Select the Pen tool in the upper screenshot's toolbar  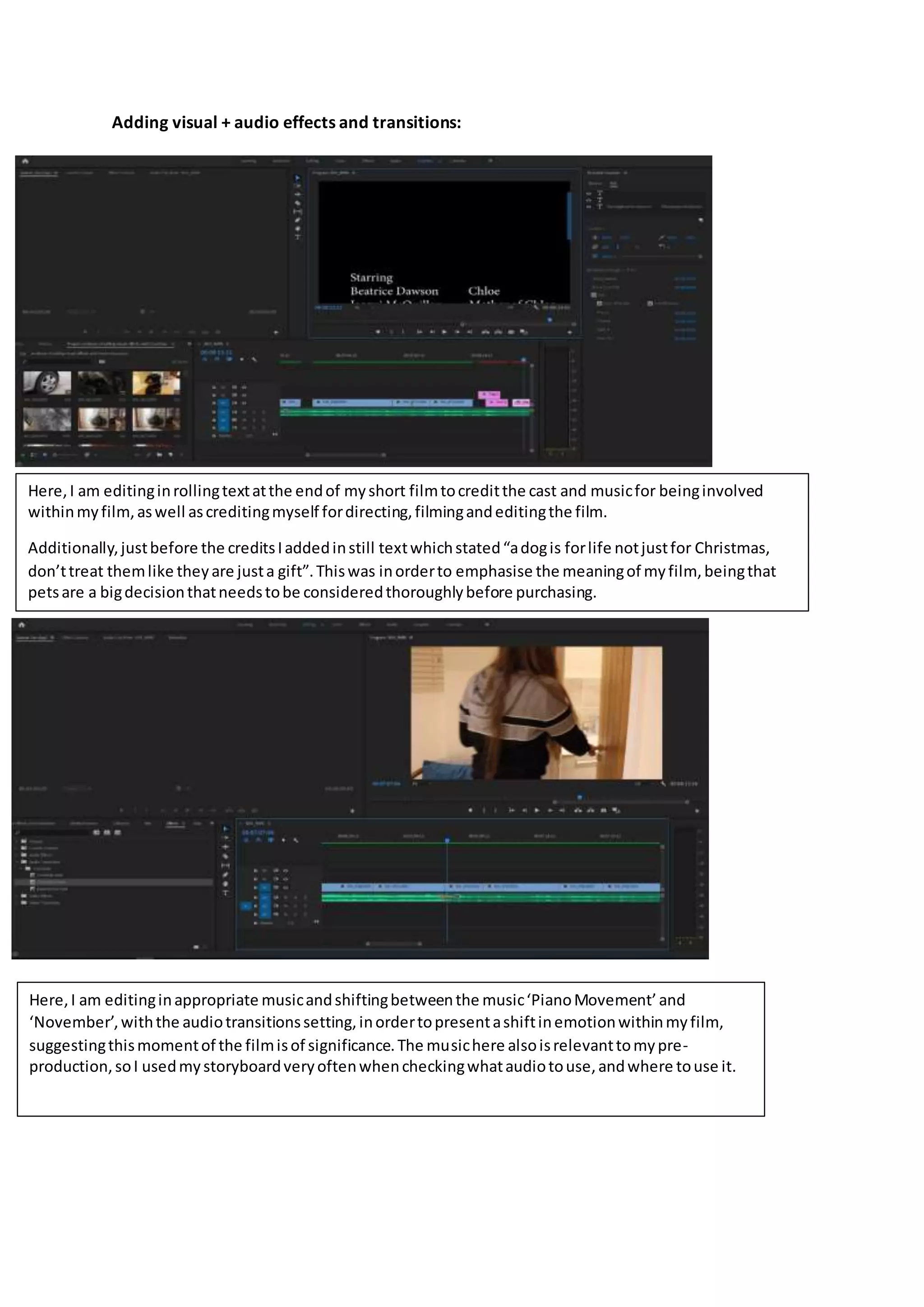298,220
